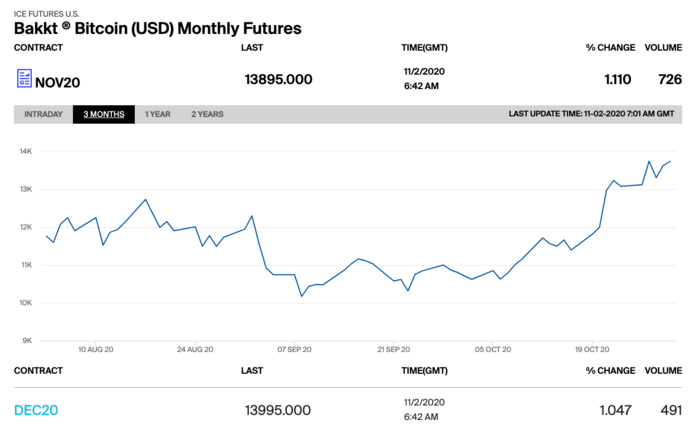This screenshot has height=430, width=700.
Task: Click the top % CHANGE column header
Action: (610, 48)
